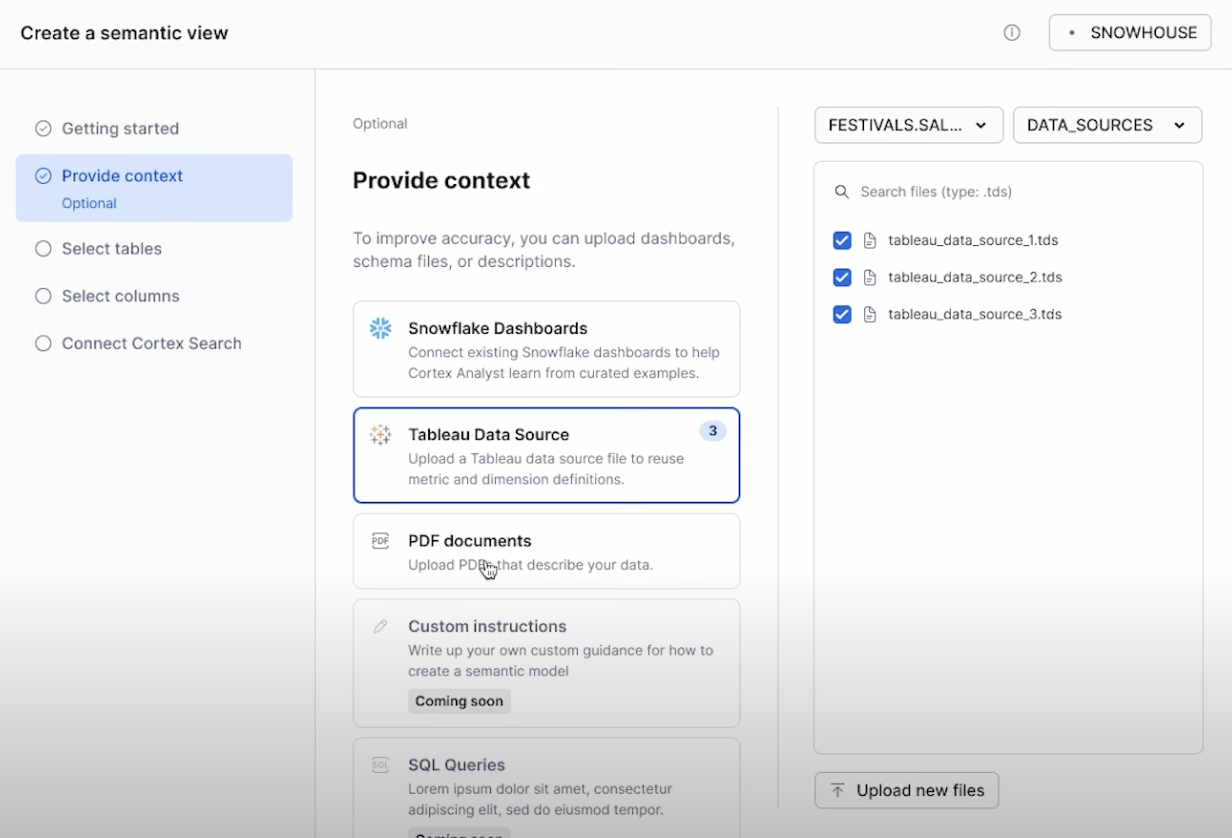Click the upload arrow icon

838,790
